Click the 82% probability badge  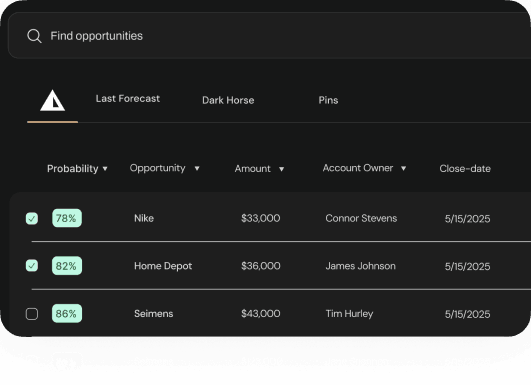[x=67, y=266]
